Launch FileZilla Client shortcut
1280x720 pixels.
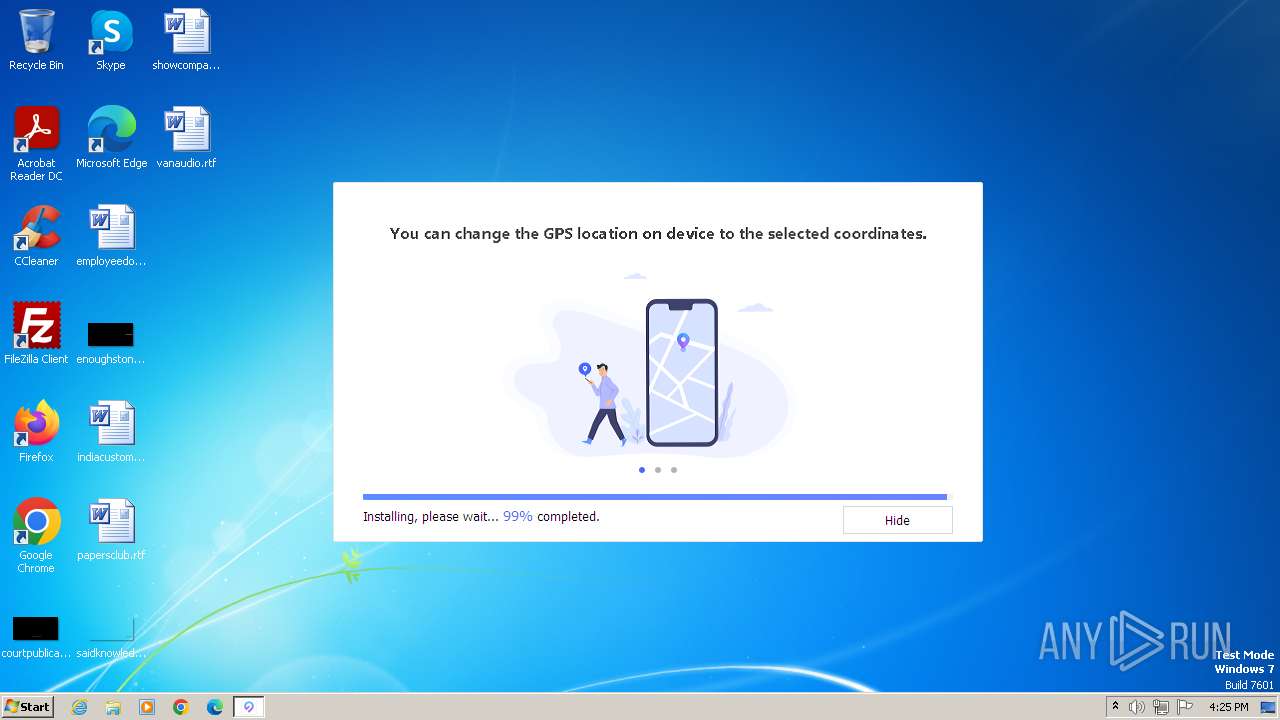(36, 333)
